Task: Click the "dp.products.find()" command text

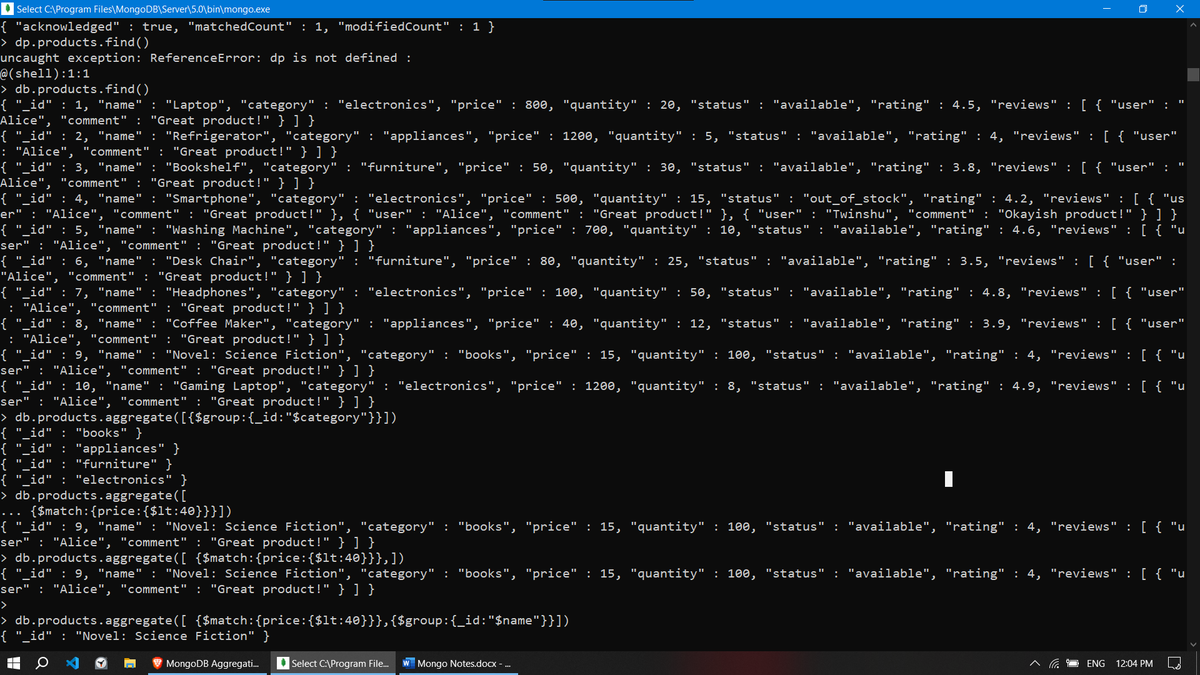Action: click(82, 42)
